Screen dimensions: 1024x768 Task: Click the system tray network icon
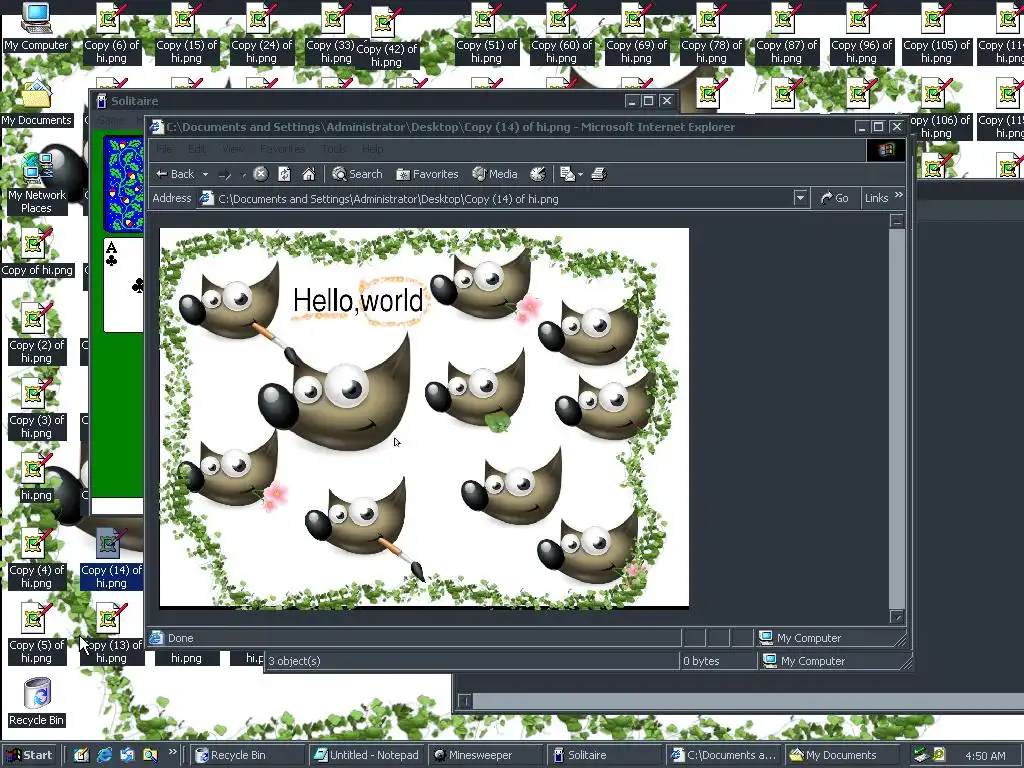tap(920, 755)
